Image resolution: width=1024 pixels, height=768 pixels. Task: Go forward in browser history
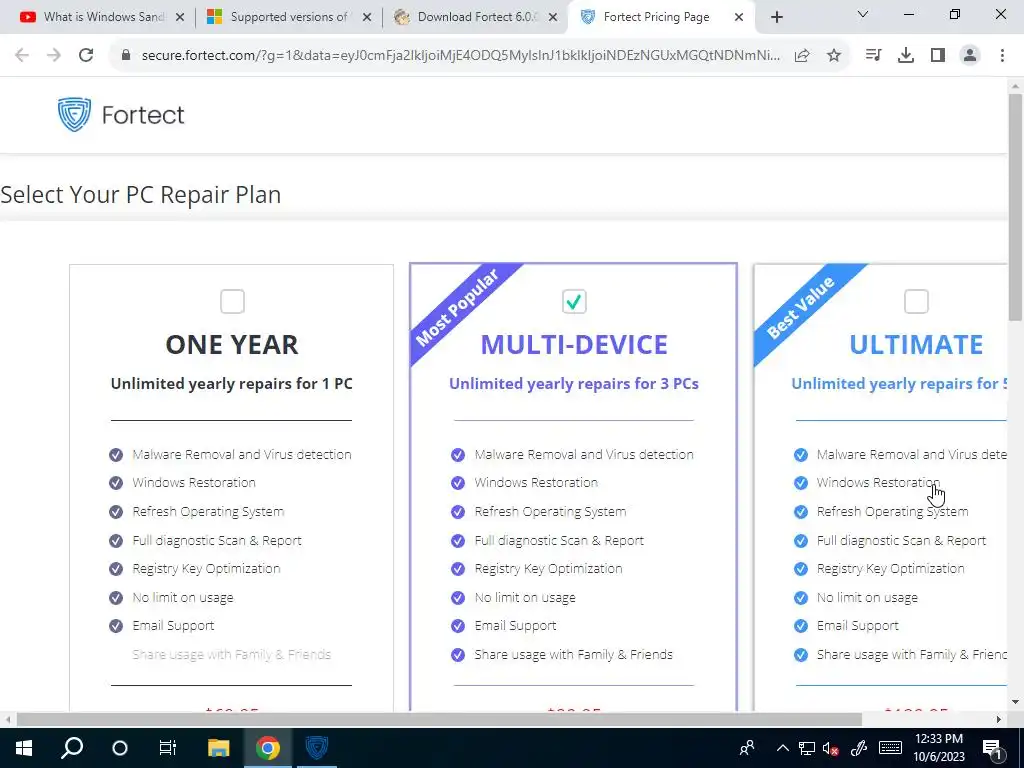click(54, 56)
